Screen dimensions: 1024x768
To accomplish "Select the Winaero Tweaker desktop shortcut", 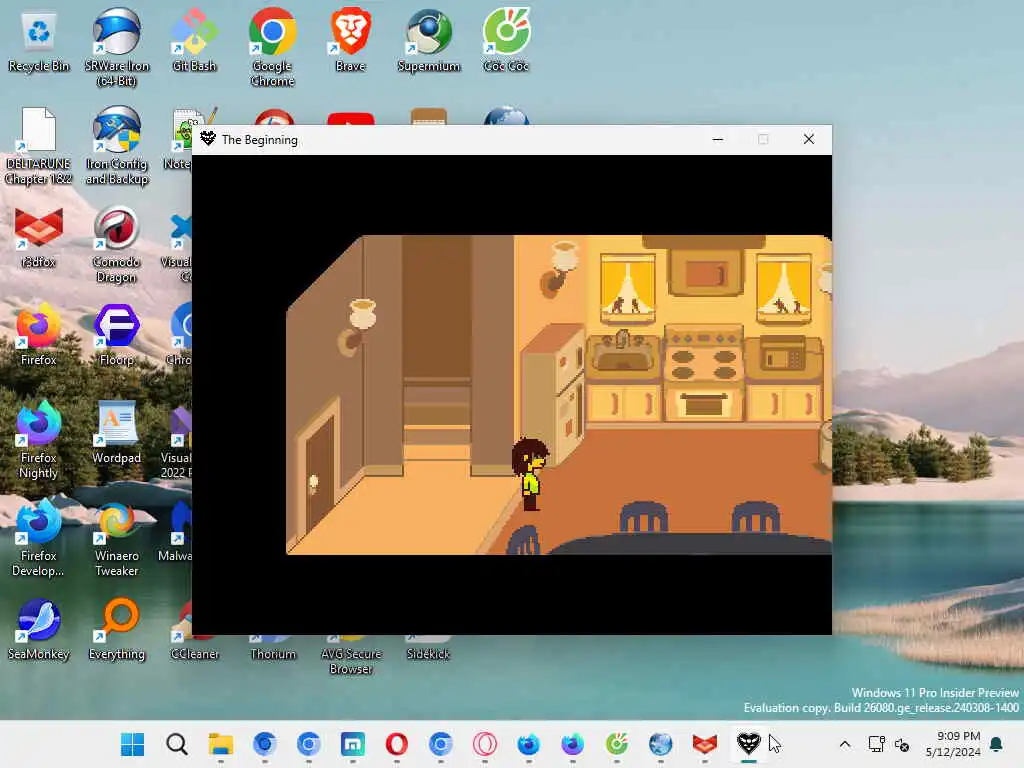I will [x=117, y=539].
